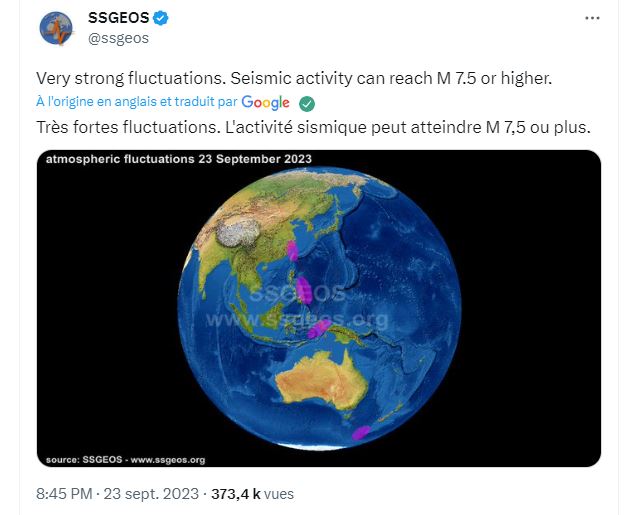Open the @ssgeos handle link
642x515 pixels.
click(118, 38)
